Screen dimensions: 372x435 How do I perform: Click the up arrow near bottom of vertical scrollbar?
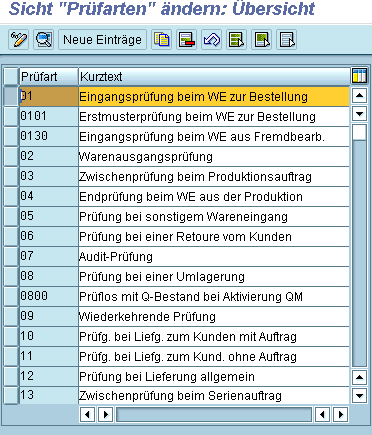(359, 378)
